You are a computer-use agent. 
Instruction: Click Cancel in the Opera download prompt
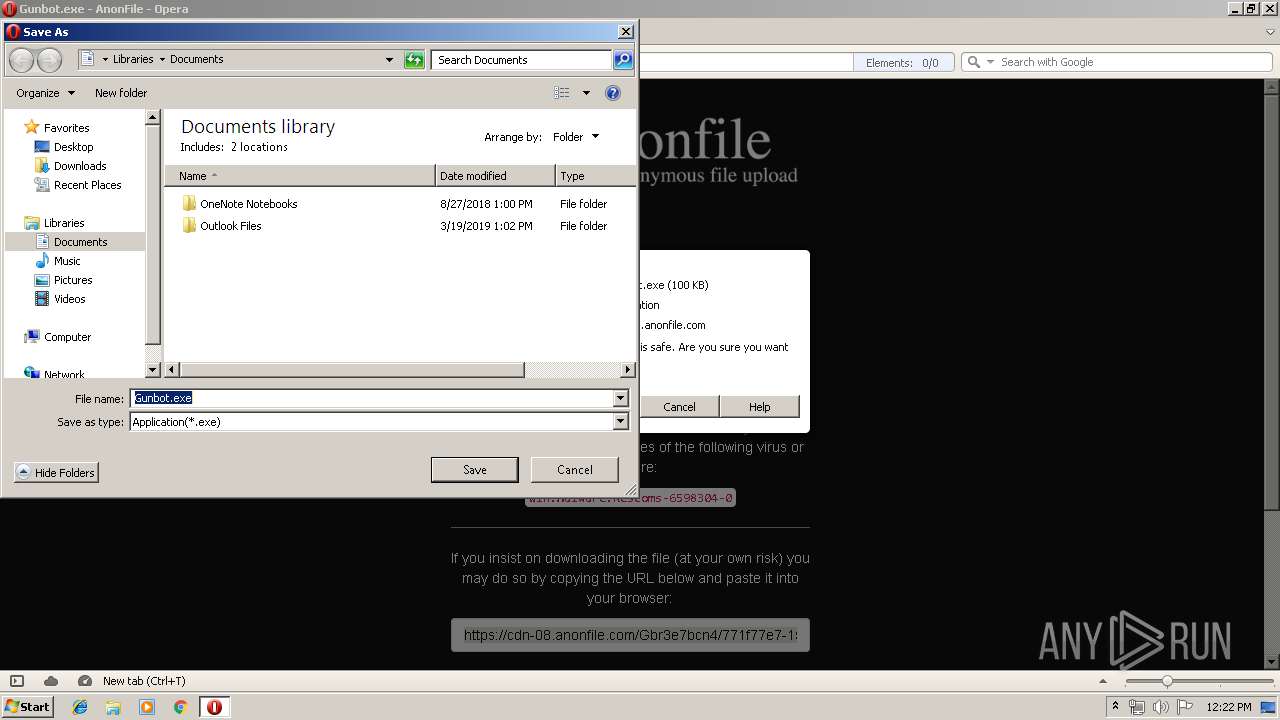tap(679, 407)
